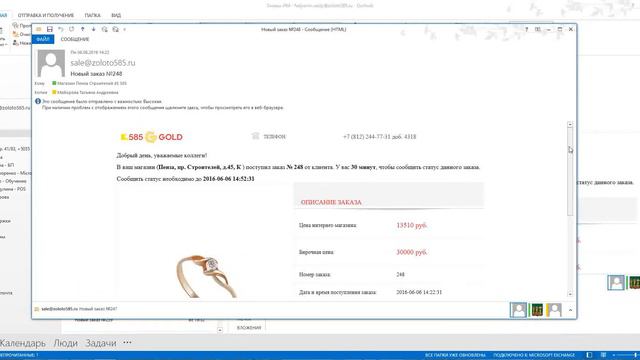Screen dimensions: 640x360
Task: Click message scrollbar up arrow
Action: (570, 124)
